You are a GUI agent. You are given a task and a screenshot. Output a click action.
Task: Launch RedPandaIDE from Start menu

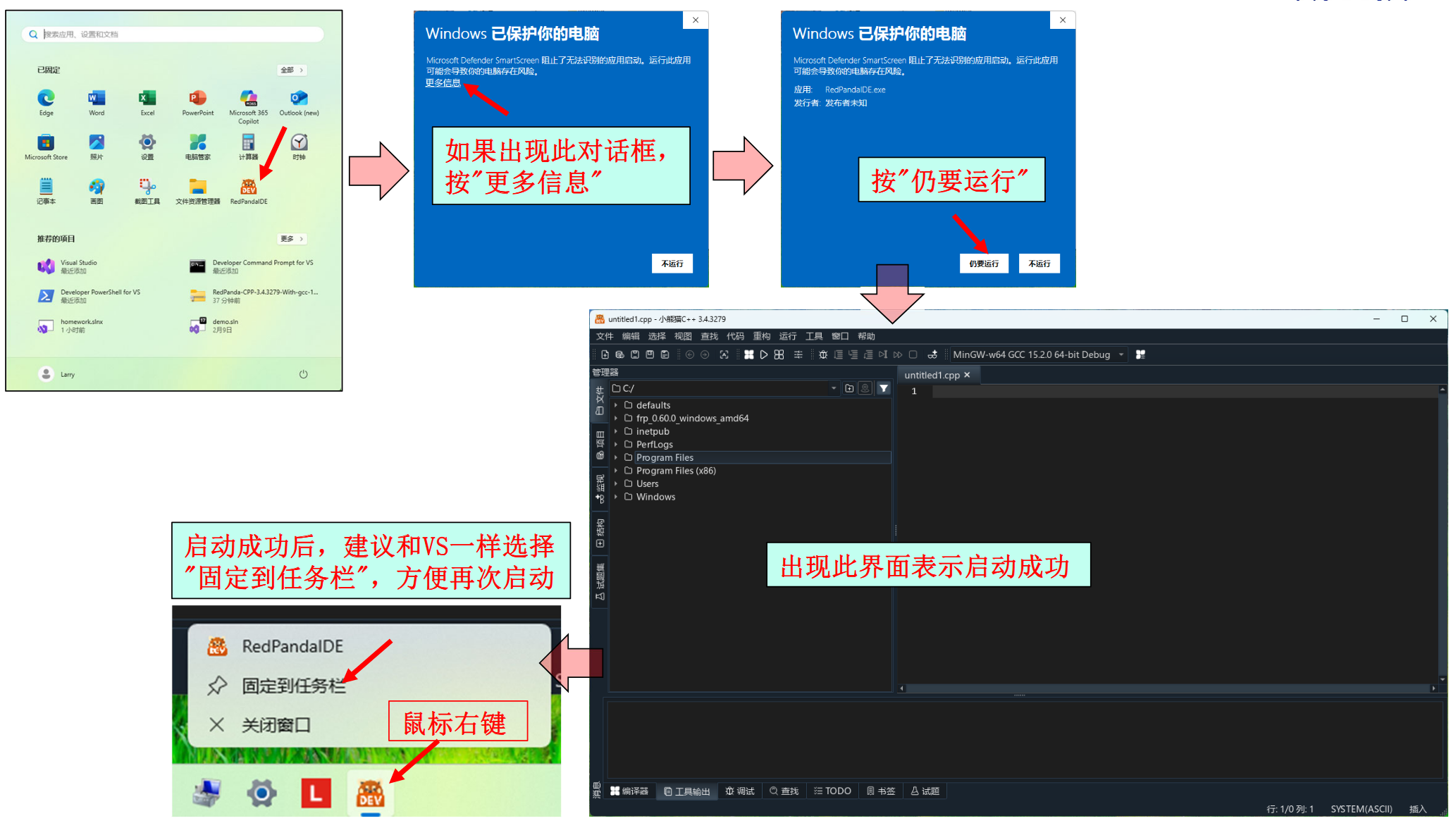point(248,188)
